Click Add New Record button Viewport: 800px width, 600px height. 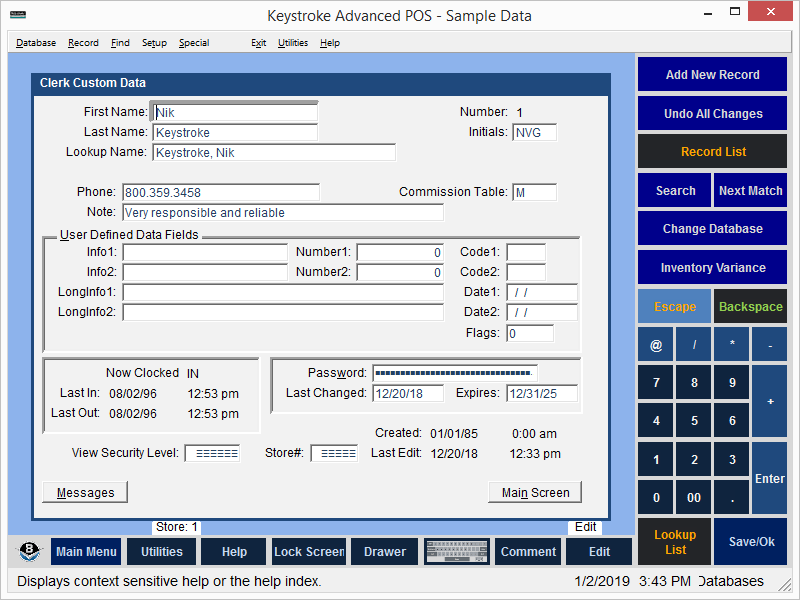(712, 75)
